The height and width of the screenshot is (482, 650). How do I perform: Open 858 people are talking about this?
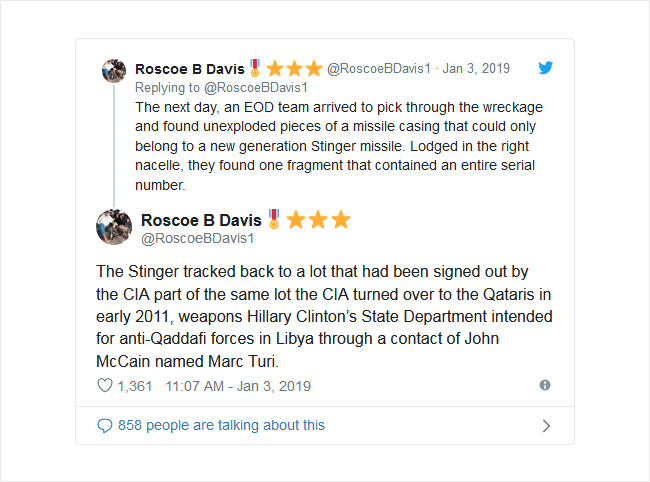(x=221, y=425)
